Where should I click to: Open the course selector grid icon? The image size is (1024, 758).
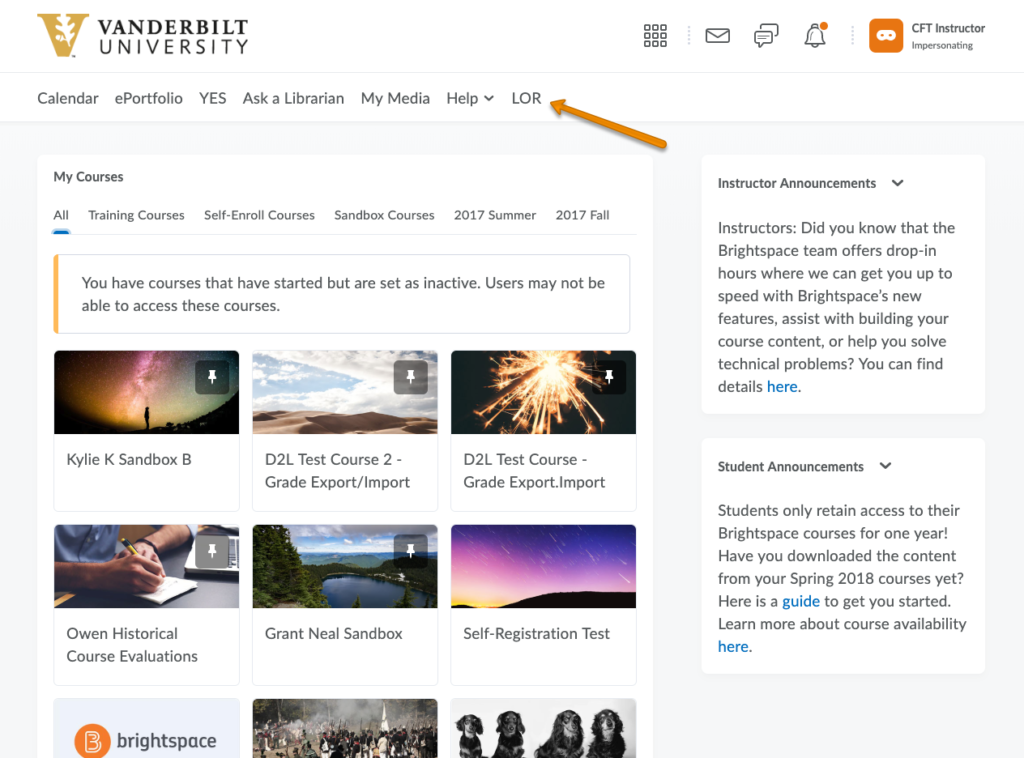coord(655,36)
